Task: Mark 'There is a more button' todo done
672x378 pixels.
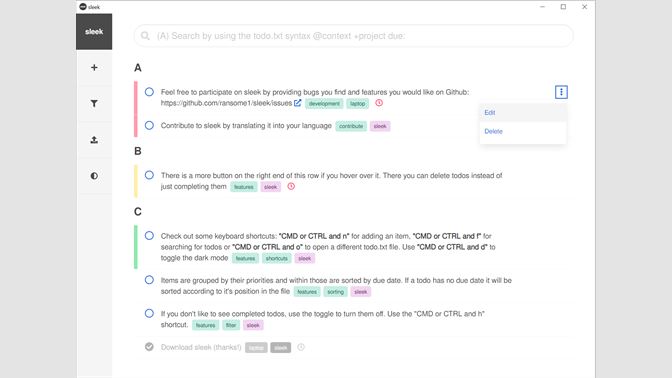Action: 149,175
